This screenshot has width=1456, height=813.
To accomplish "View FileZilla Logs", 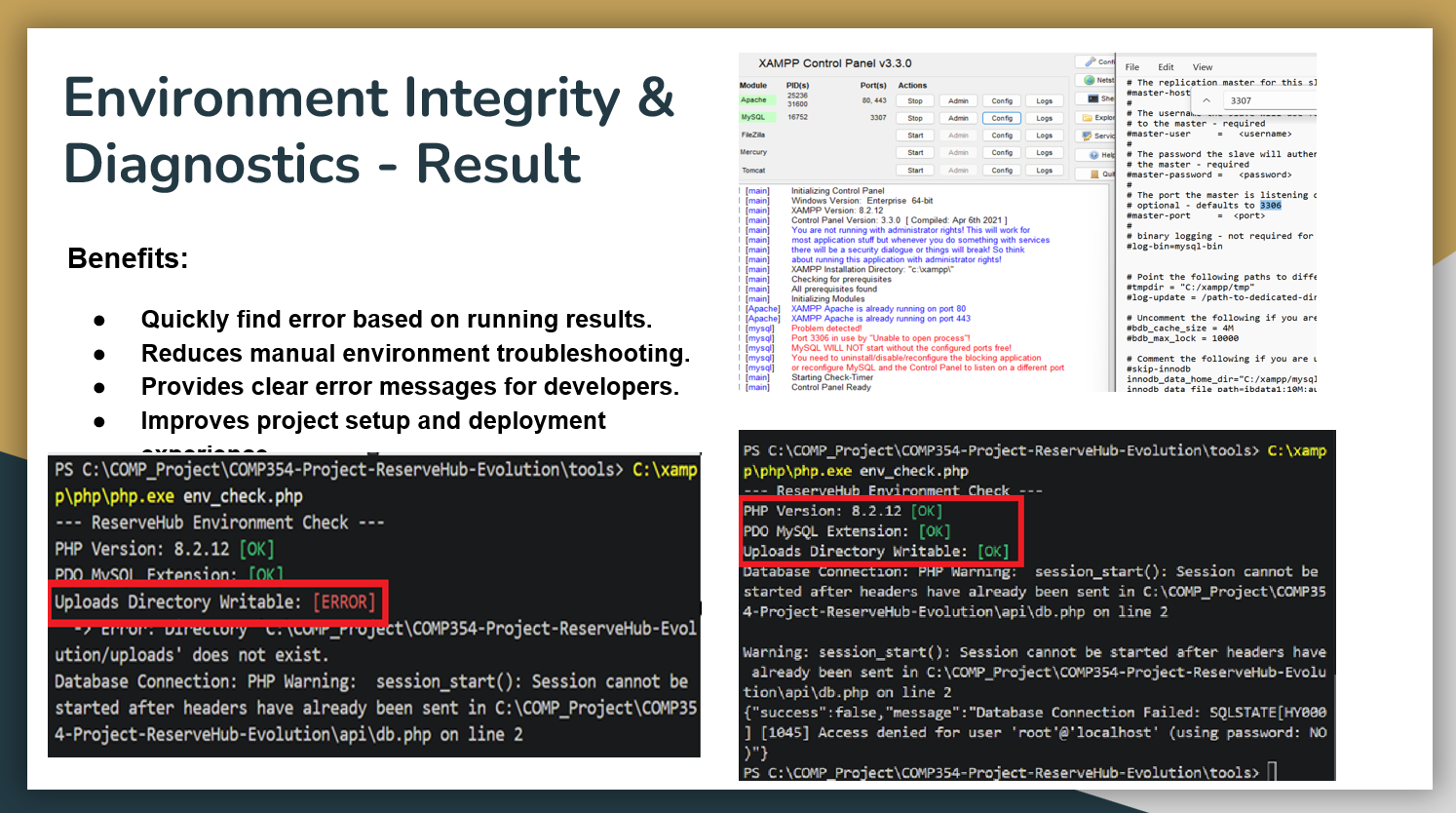I will 1045,135.
